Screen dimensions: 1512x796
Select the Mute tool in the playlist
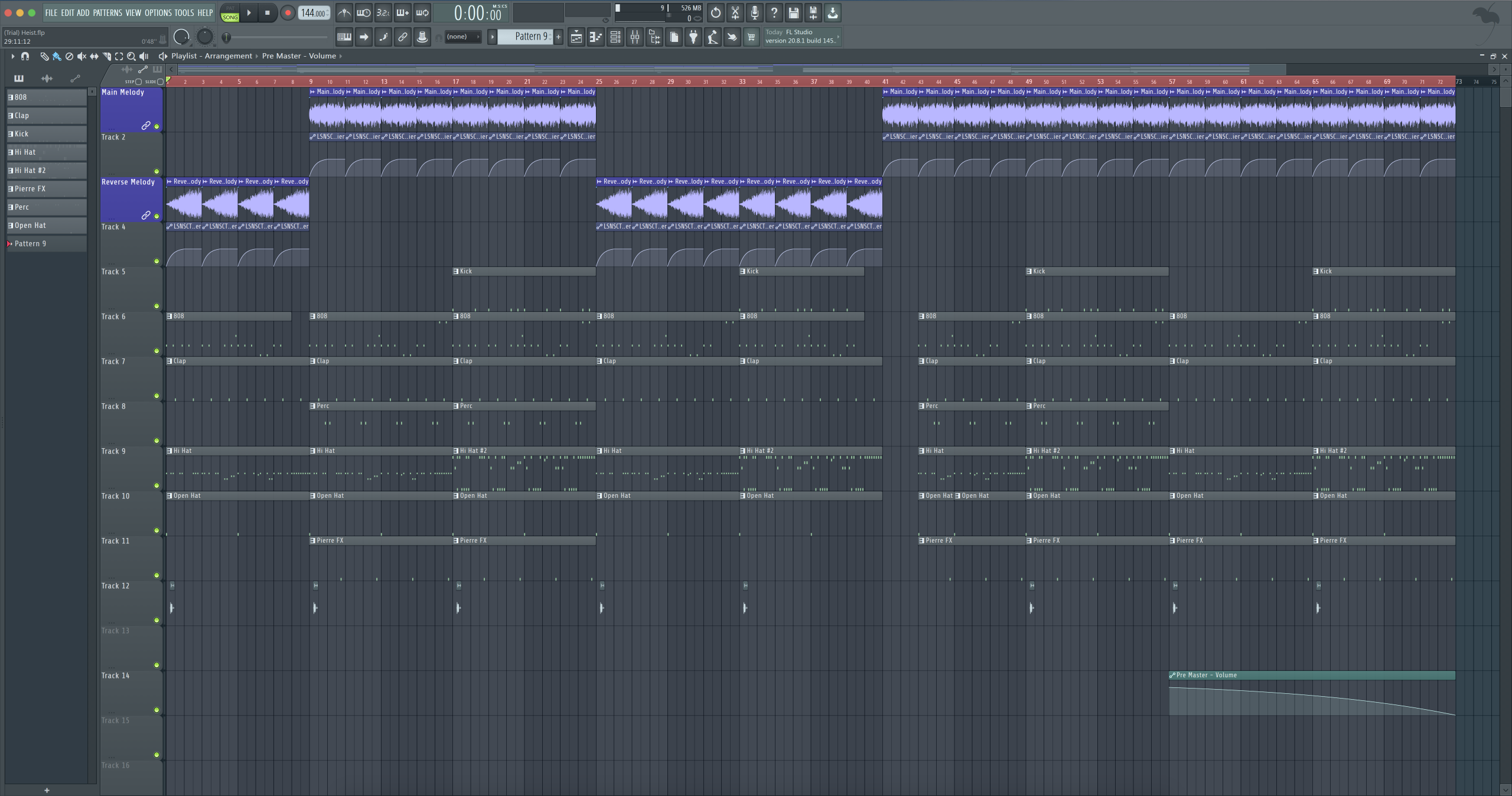click(x=82, y=56)
